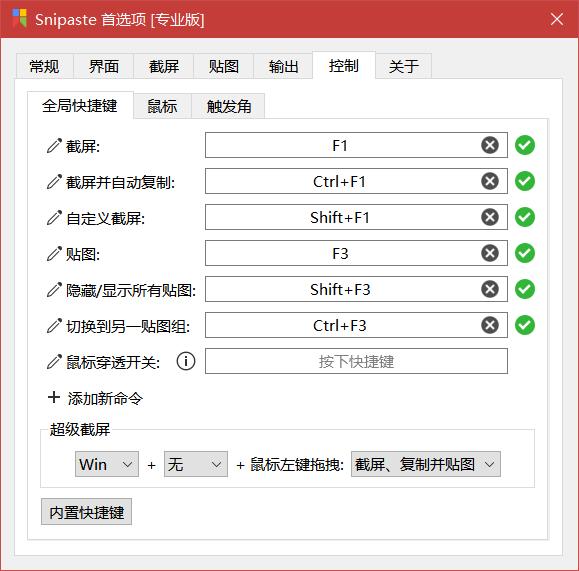Open the 无 second modifier dropdown
The width and height of the screenshot is (579, 571).
(196, 464)
